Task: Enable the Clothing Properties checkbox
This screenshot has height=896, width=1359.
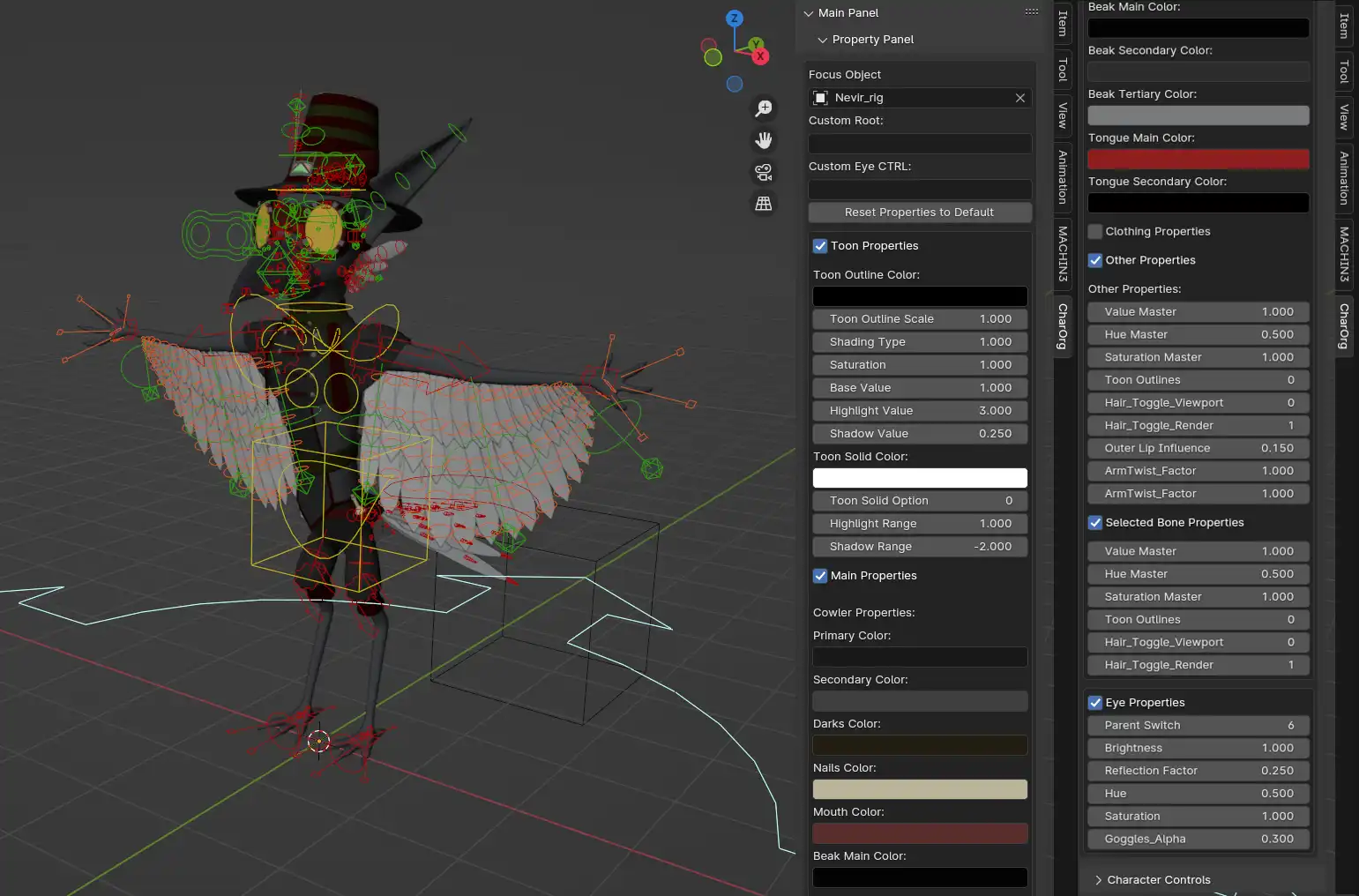Action: [x=1095, y=232]
